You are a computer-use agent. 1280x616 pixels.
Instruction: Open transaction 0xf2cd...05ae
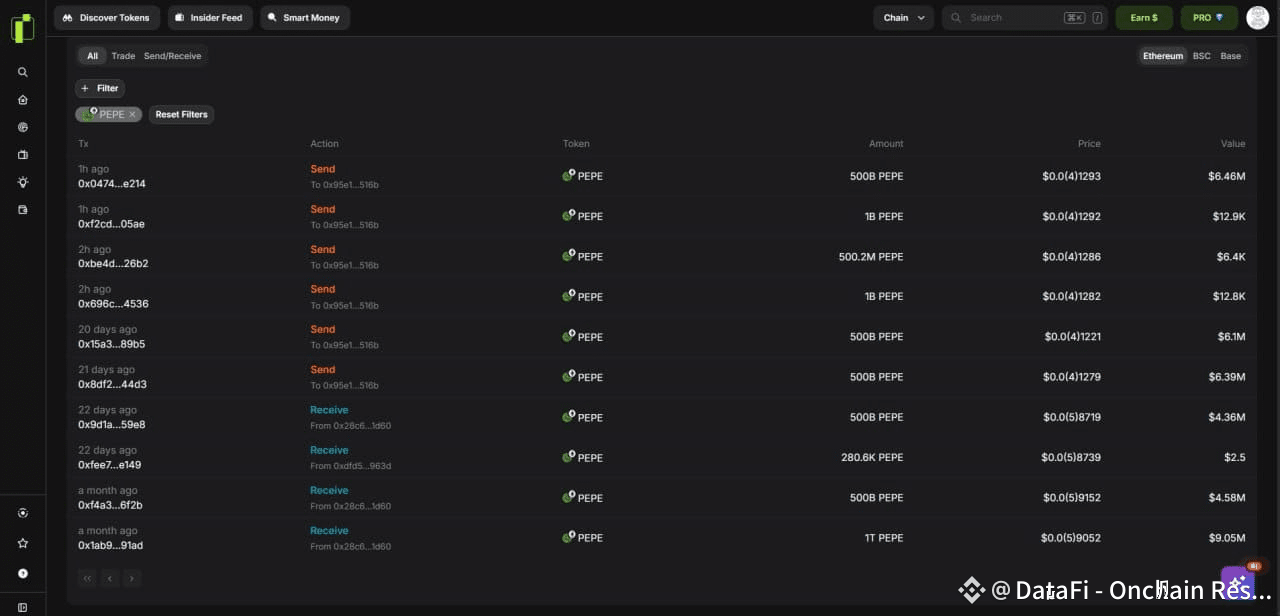point(111,224)
